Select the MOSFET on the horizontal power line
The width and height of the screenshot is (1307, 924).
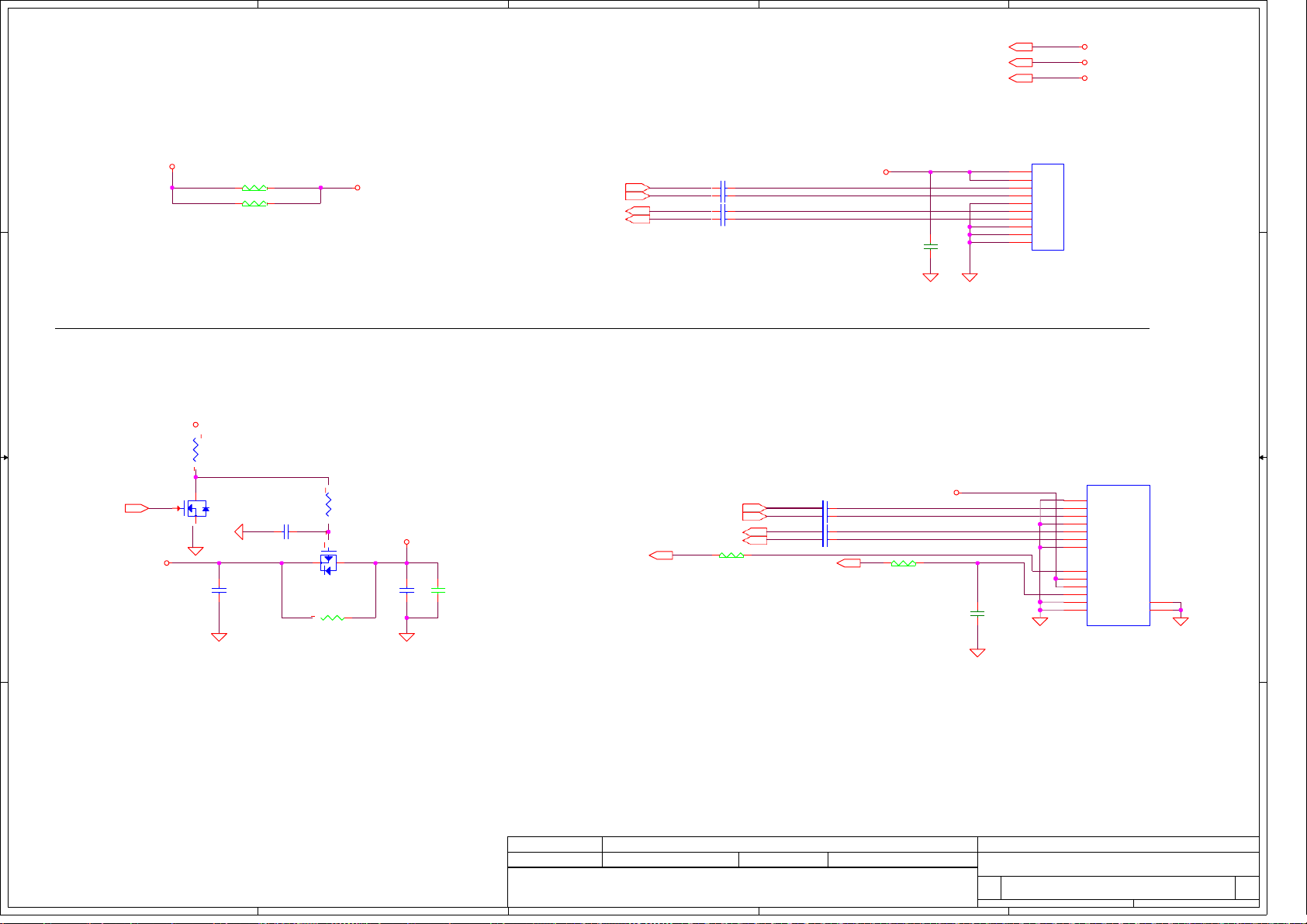328,563
